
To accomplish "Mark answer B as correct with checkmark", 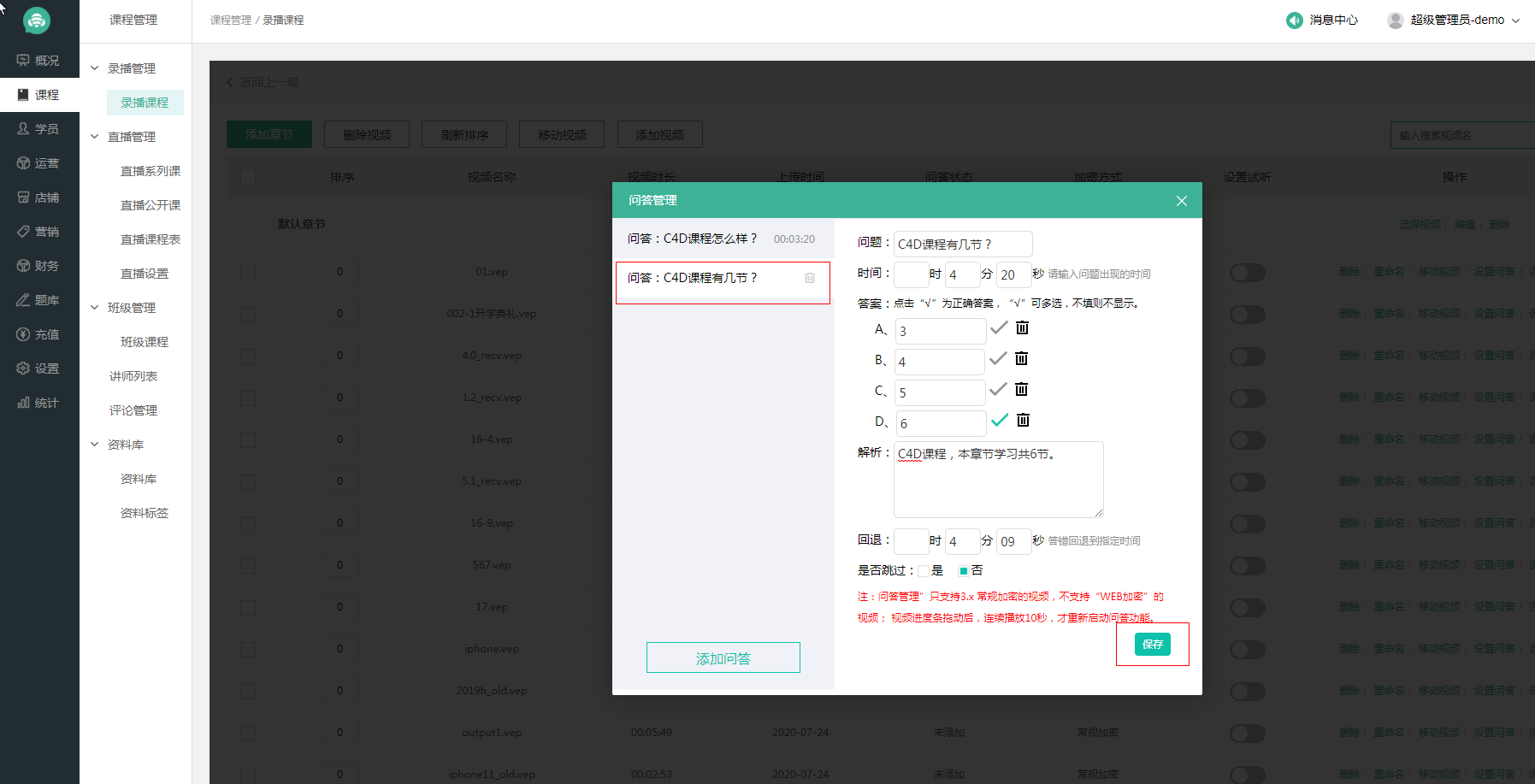I will pos(998,359).
